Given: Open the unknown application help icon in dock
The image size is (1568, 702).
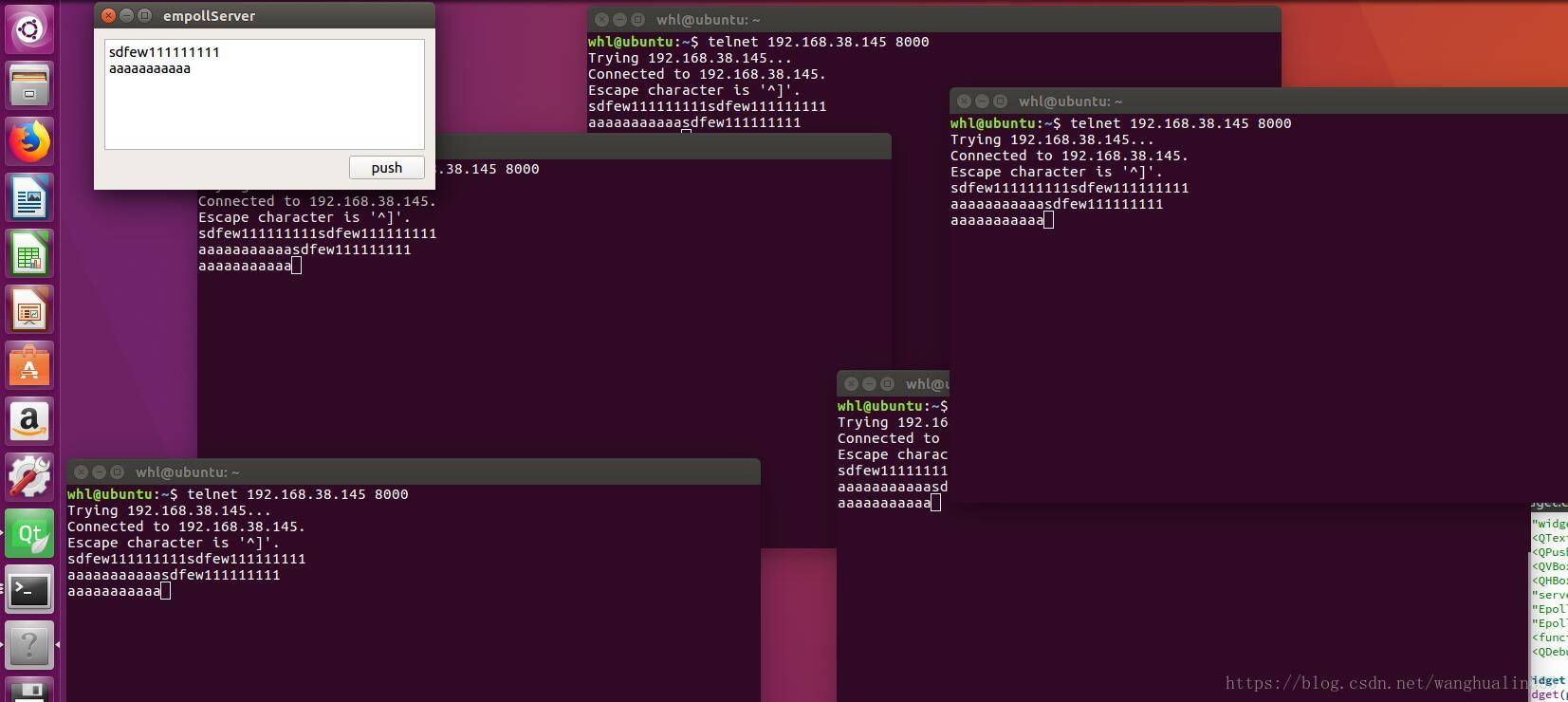Looking at the screenshot, I should coord(29,645).
